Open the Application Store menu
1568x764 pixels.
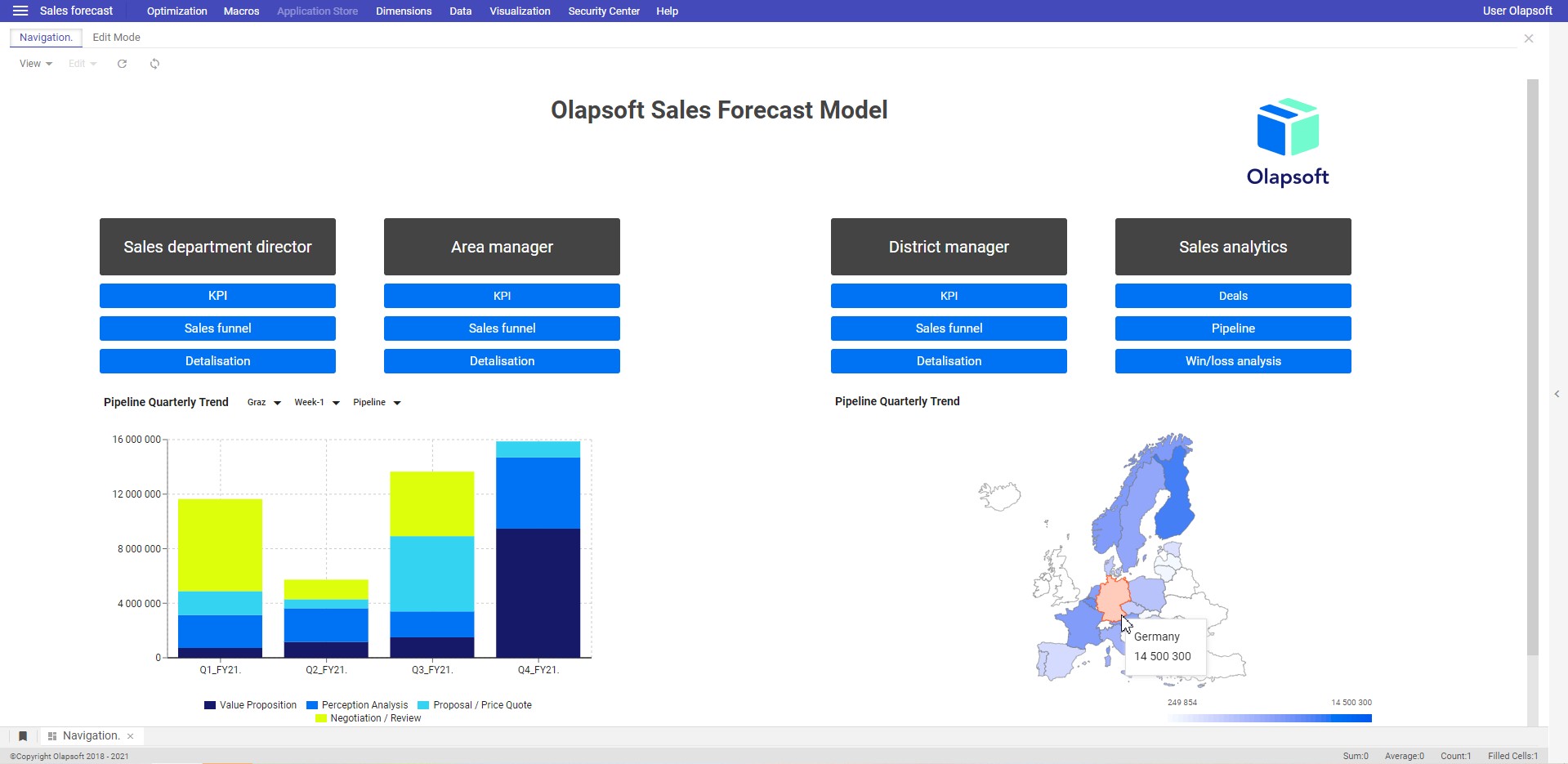[317, 11]
